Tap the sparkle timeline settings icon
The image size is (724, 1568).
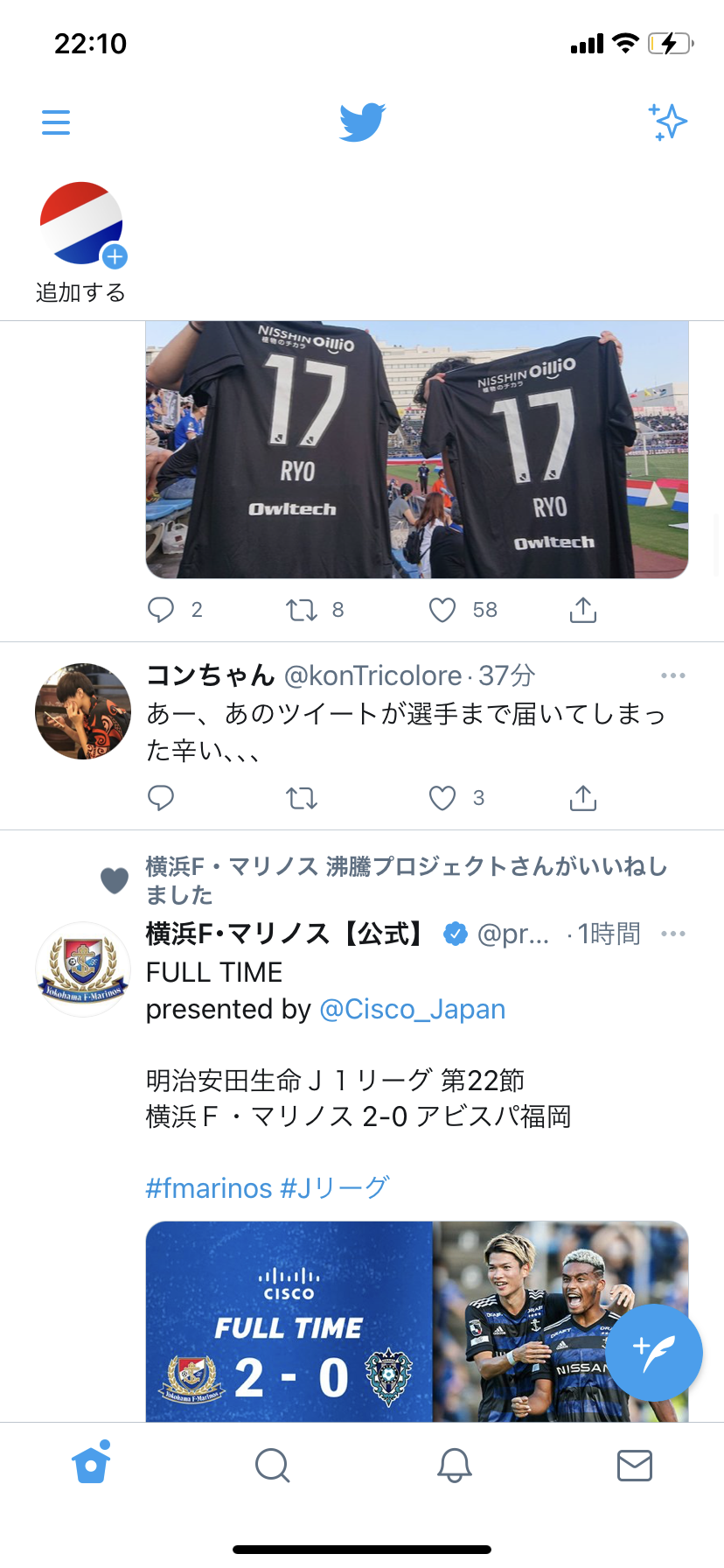(668, 122)
